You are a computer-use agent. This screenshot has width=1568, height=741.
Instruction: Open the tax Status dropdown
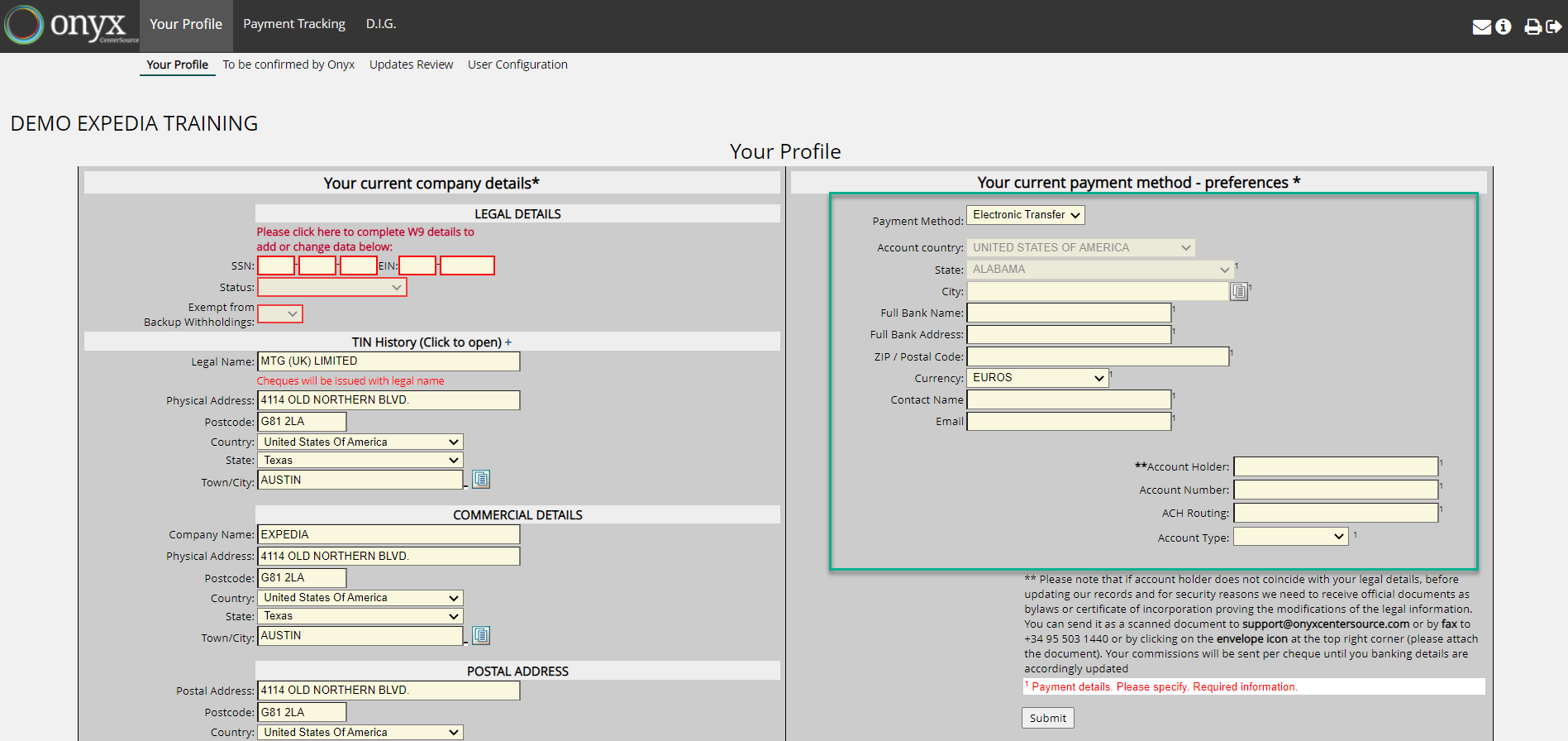pyautogui.click(x=332, y=287)
